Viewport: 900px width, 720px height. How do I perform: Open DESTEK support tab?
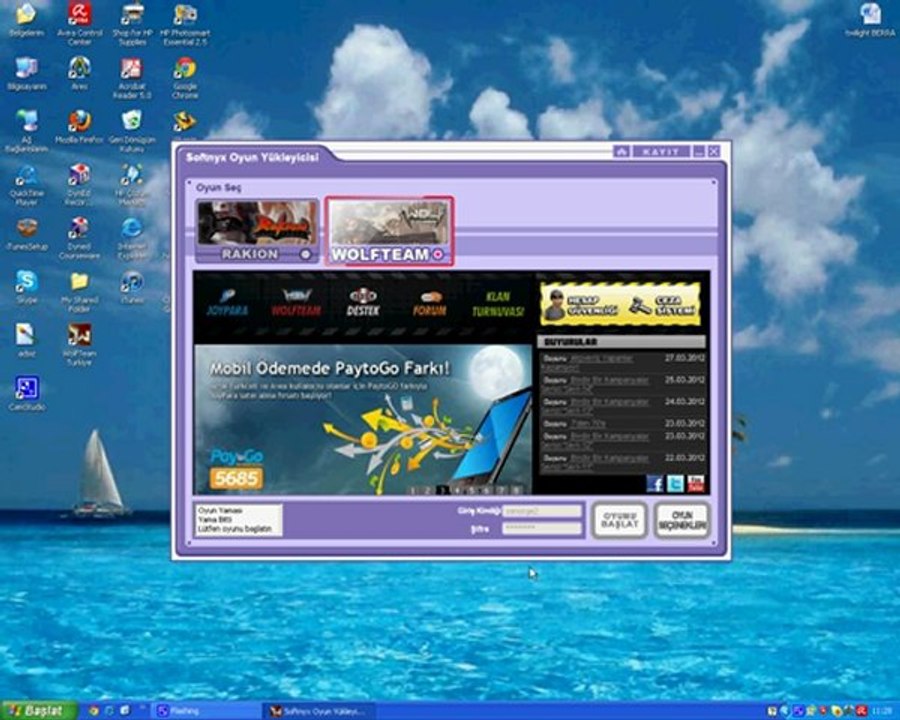point(363,303)
